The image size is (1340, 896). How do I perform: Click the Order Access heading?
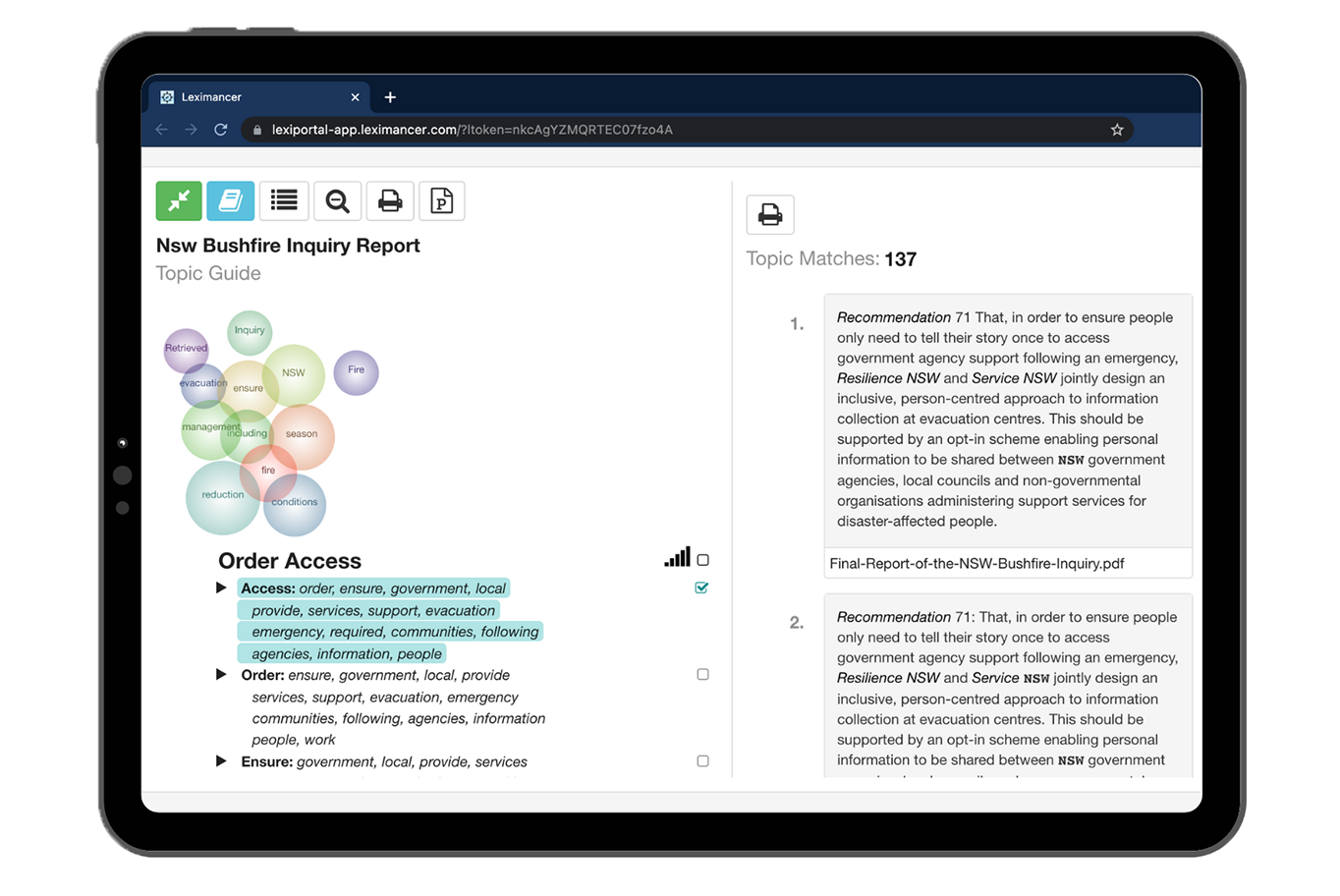tap(290, 561)
